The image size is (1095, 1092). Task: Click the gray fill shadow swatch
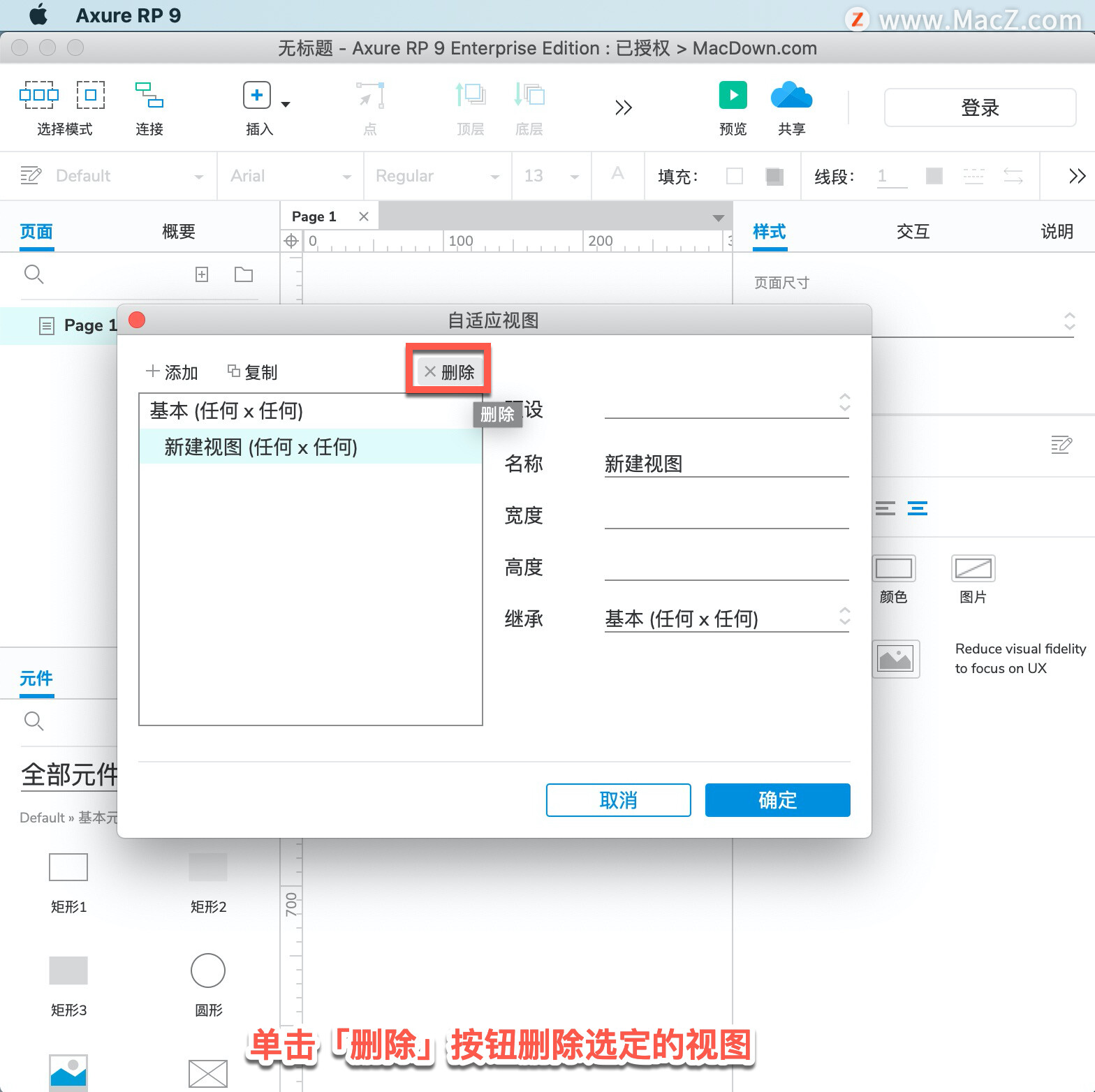click(774, 176)
